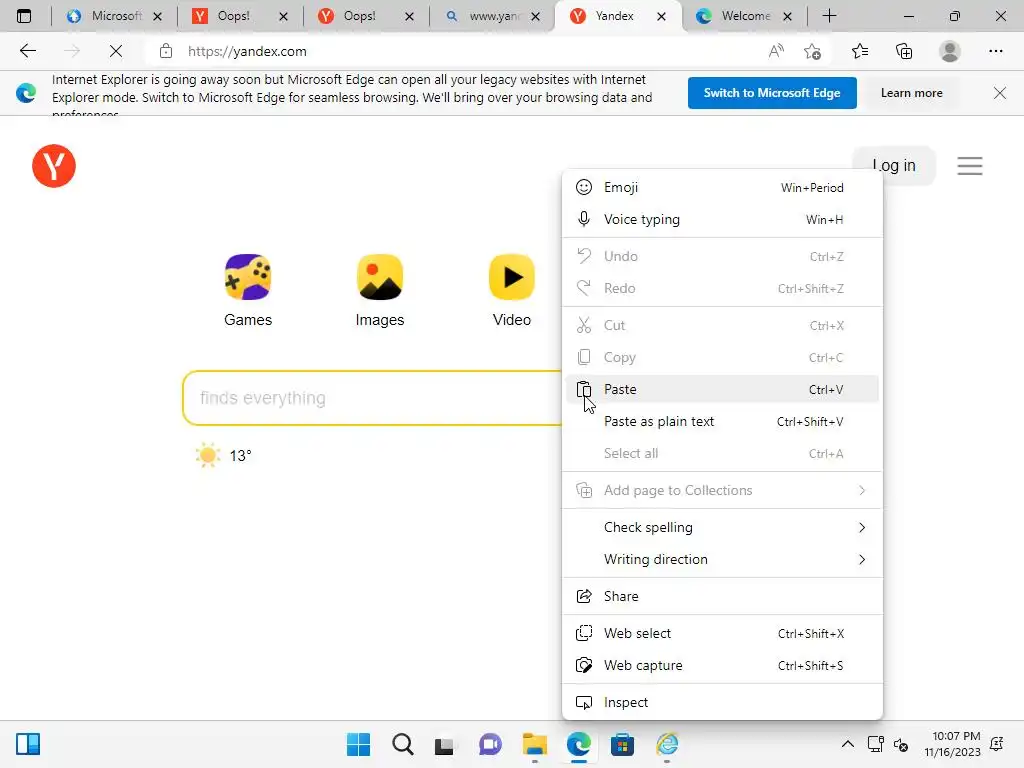
Task: Go back with the back arrow
Action: [27, 51]
